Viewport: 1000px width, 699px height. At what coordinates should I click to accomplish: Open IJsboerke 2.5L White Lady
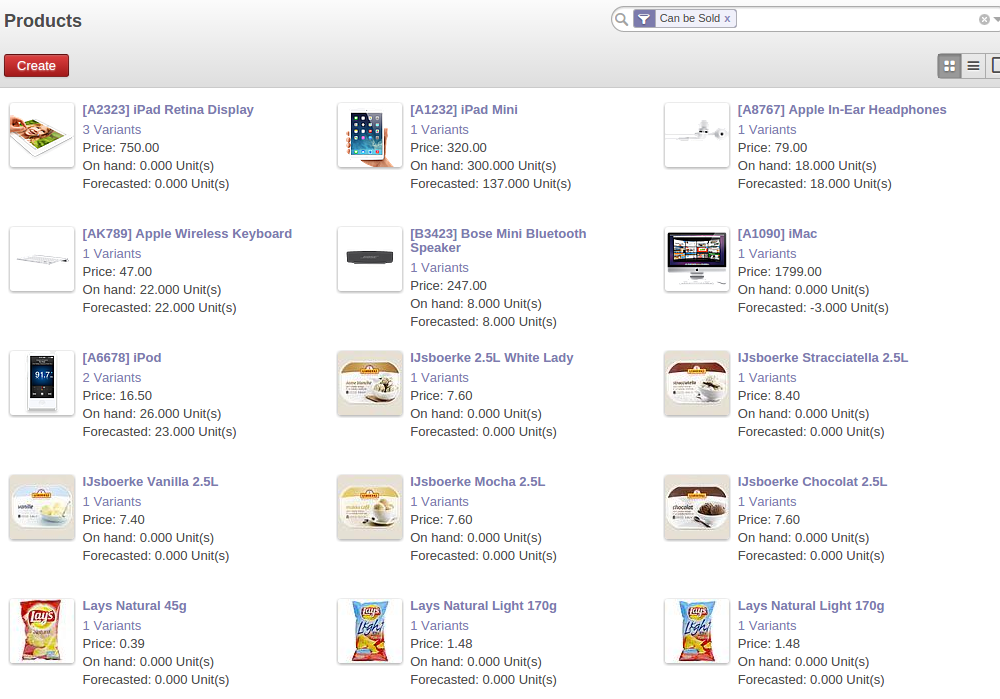coord(492,357)
